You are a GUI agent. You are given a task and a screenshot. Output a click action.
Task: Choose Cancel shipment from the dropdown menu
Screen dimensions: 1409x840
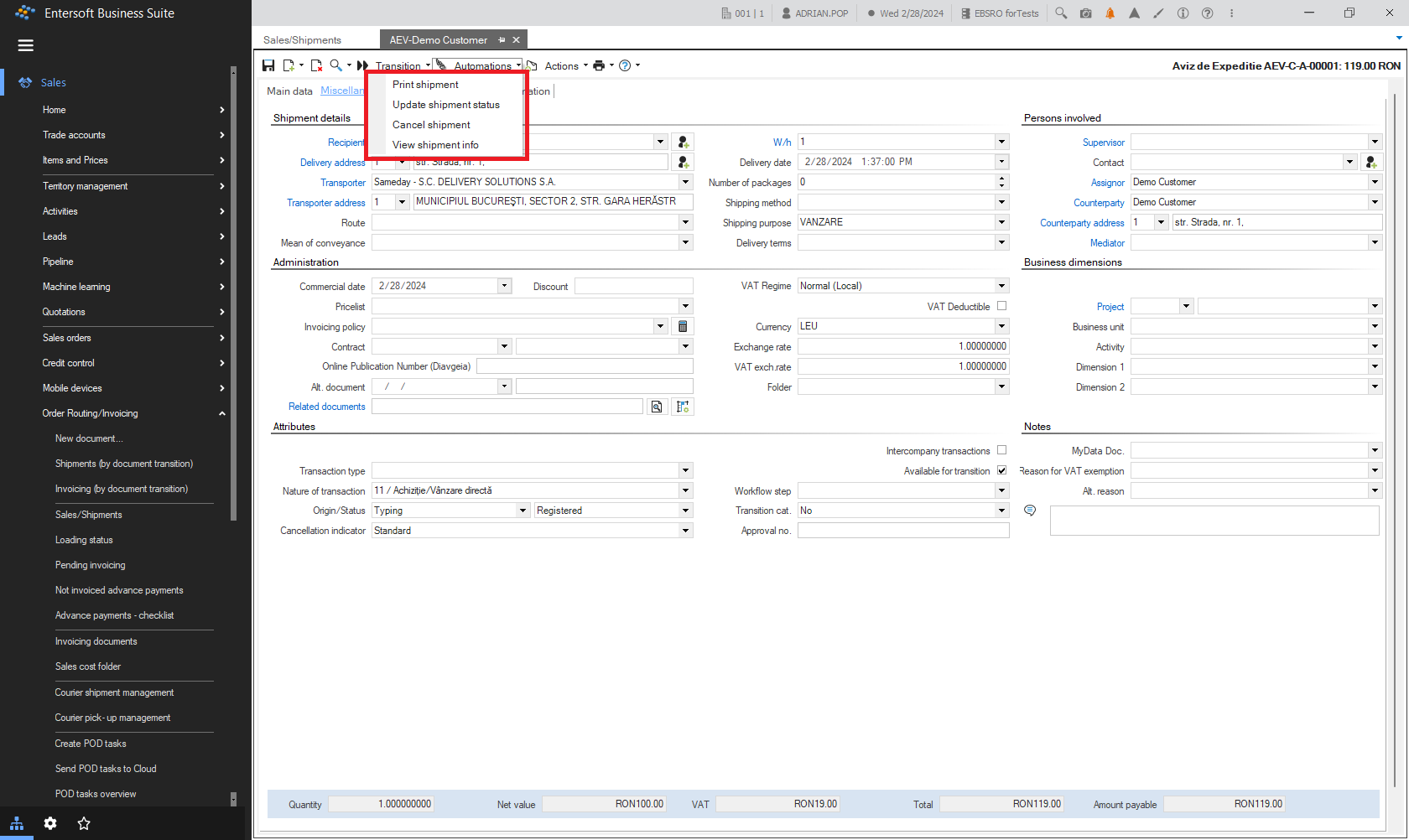(x=431, y=125)
